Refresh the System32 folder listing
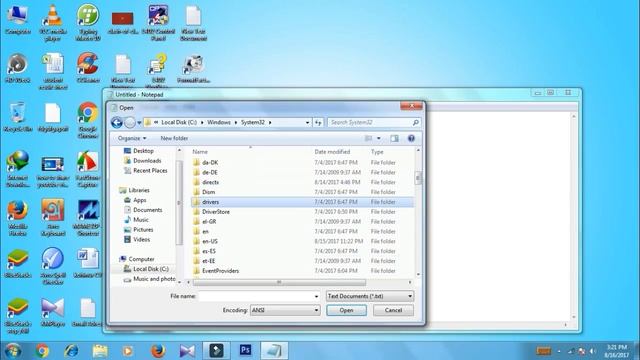 318,122
